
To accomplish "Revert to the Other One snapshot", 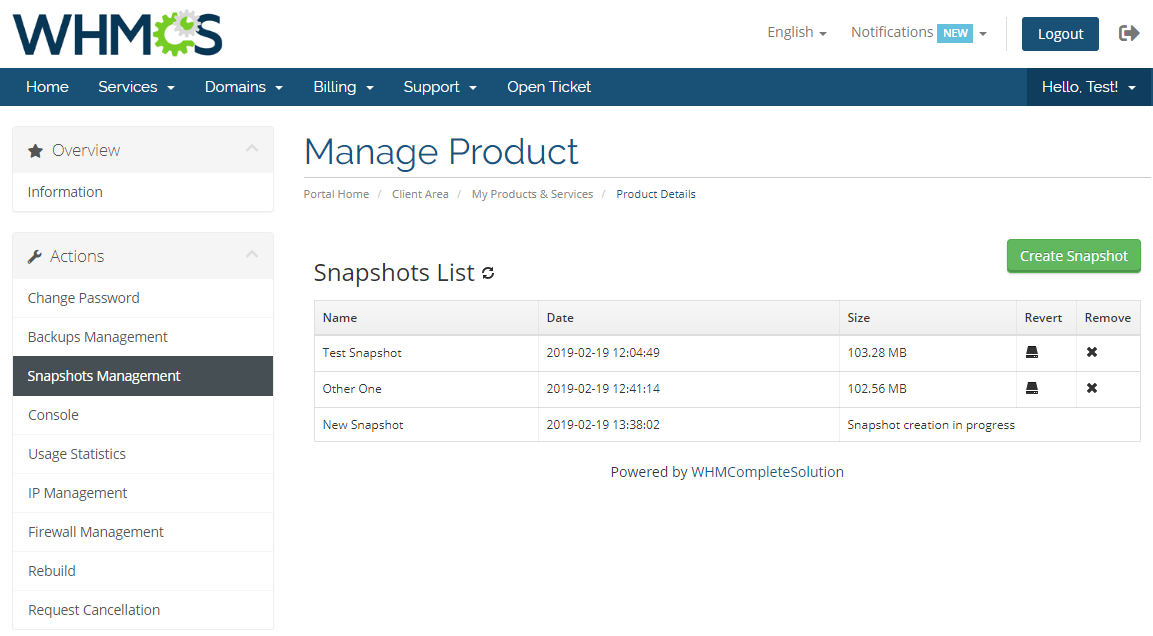I will click(x=1032, y=388).
